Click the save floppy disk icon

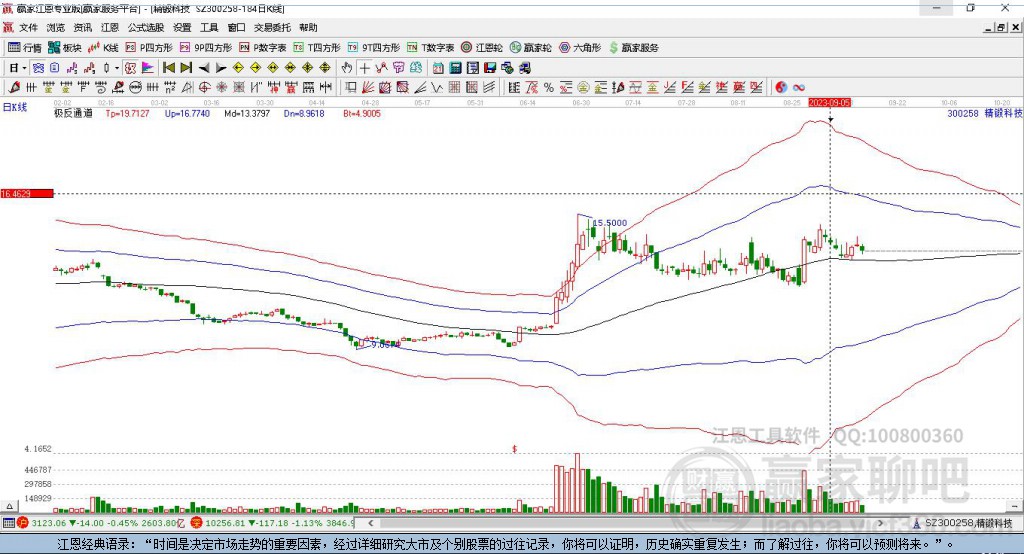click(x=490, y=68)
